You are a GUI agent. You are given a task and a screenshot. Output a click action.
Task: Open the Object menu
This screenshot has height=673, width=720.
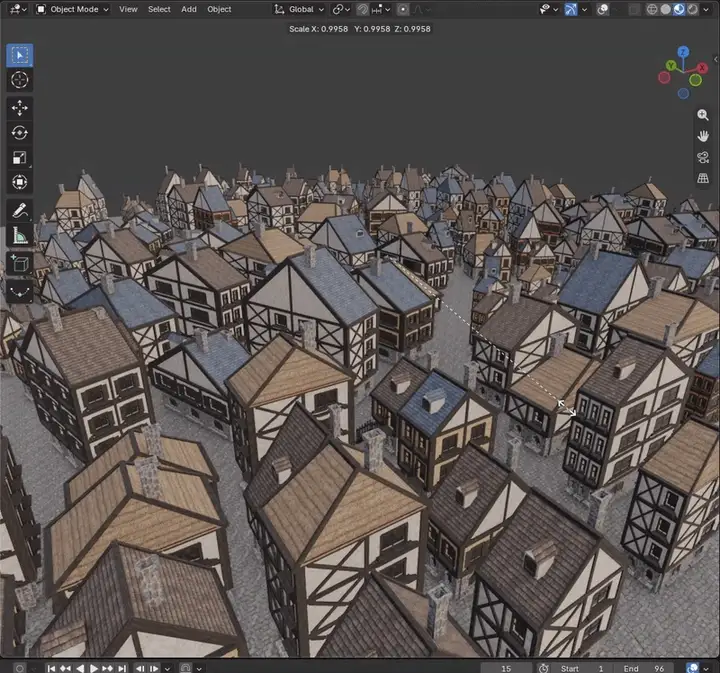pos(219,9)
